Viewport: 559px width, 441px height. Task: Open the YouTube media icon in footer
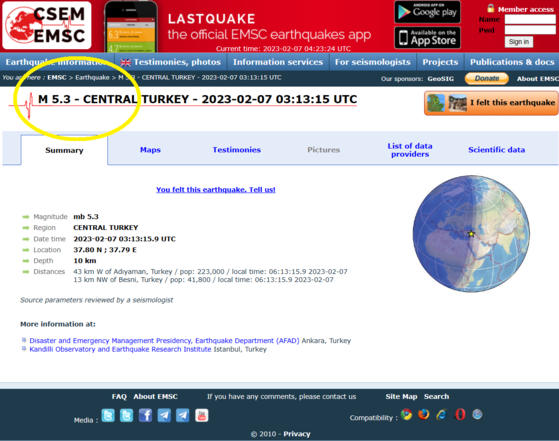click(201, 415)
